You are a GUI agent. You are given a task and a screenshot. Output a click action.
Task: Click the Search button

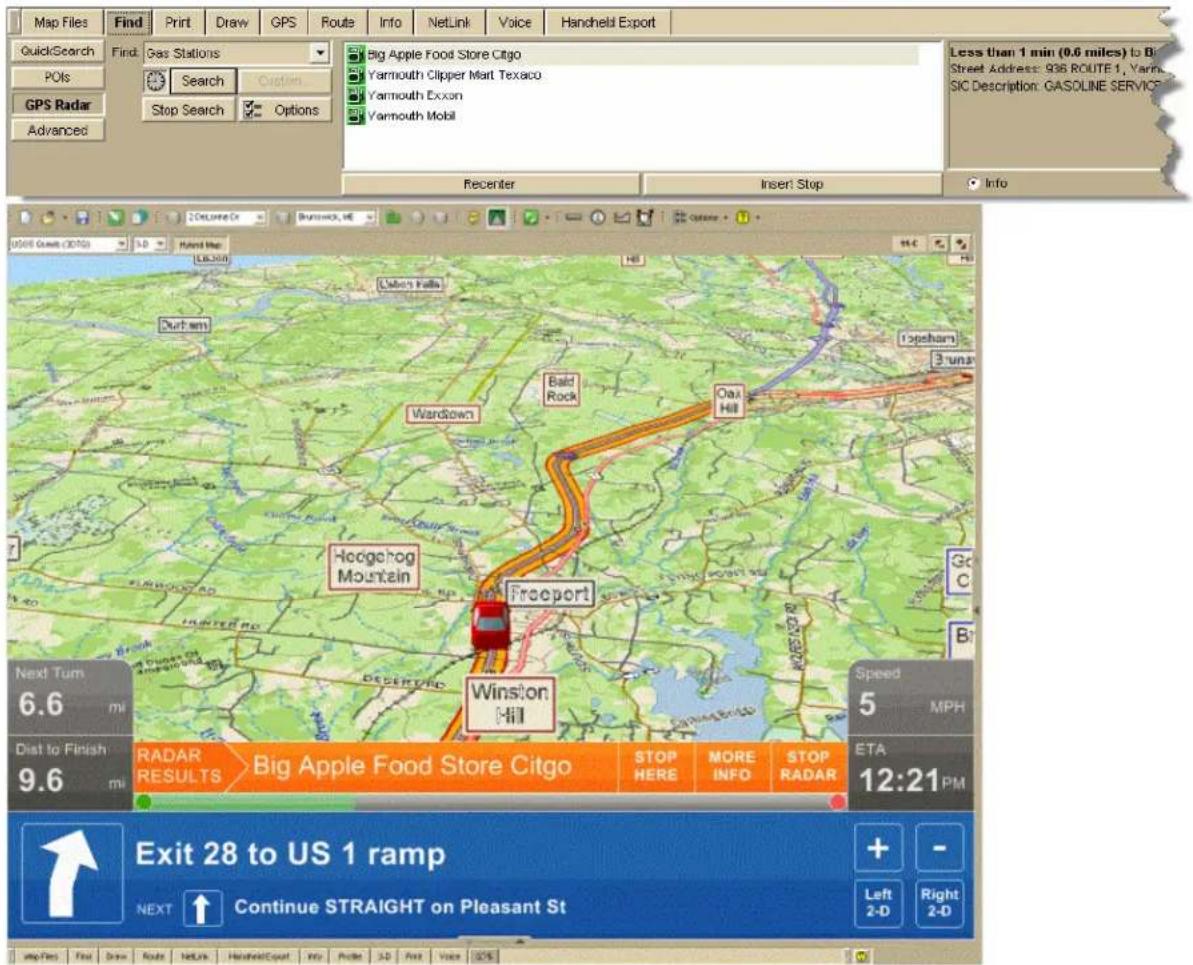(202, 81)
